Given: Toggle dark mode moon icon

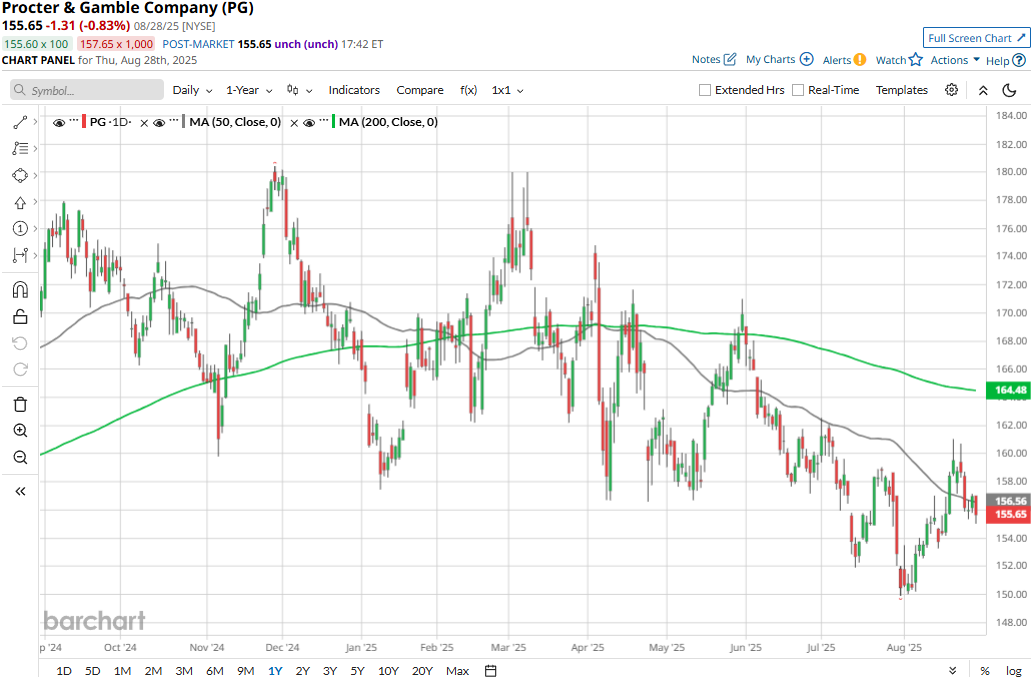Looking at the screenshot, I should pyautogui.click(x=1009, y=90).
